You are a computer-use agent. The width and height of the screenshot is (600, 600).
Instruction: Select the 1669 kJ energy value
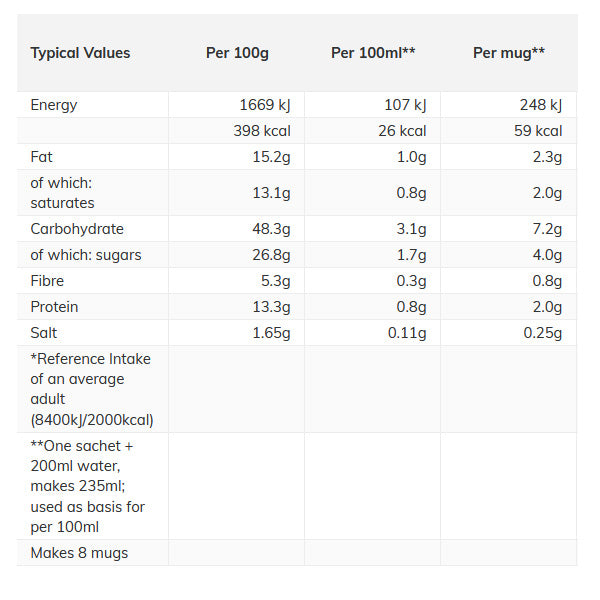(265, 105)
